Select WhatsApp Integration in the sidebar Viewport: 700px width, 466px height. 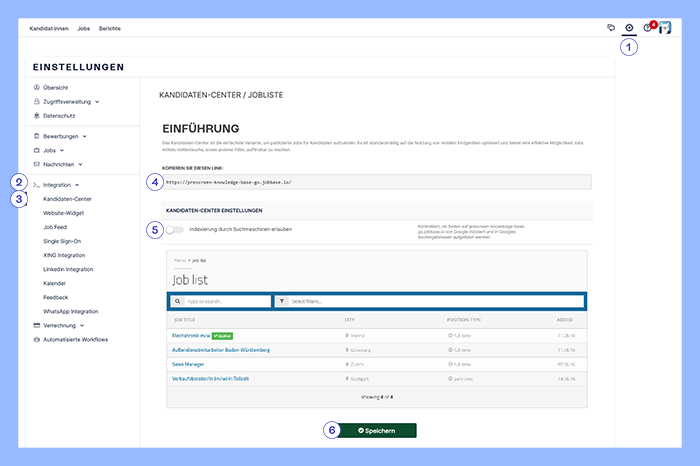coord(71,312)
